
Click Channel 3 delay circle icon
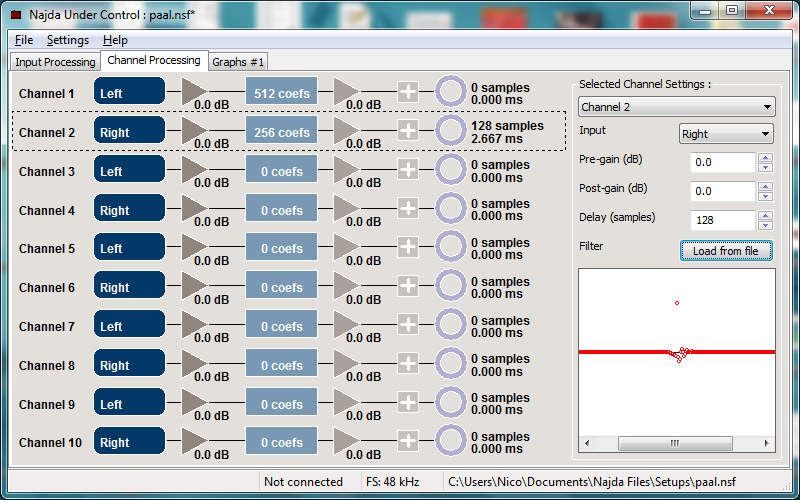click(x=451, y=169)
